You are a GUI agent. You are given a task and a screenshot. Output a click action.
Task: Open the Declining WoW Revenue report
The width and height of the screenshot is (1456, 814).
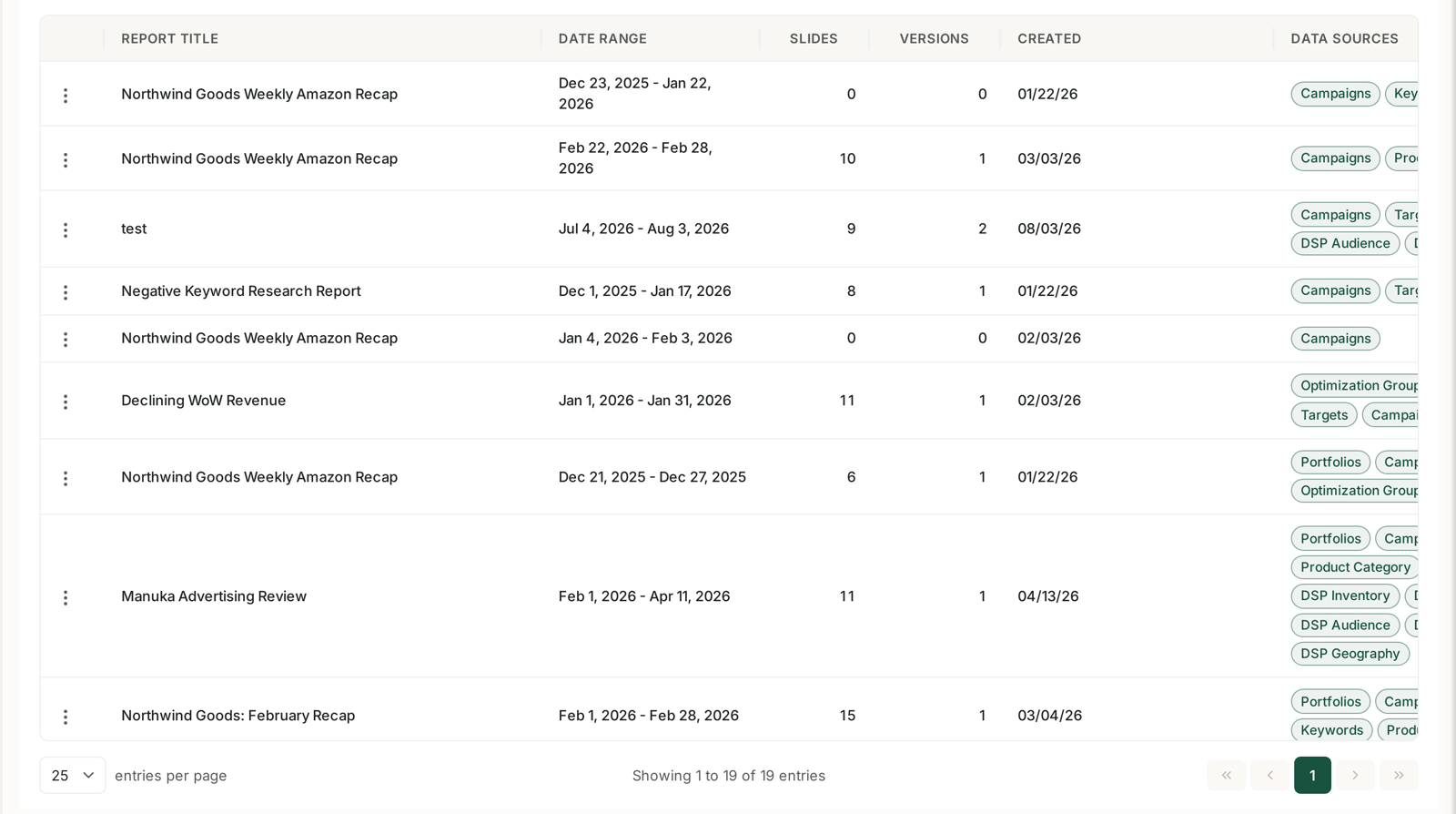pyautogui.click(x=204, y=401)
